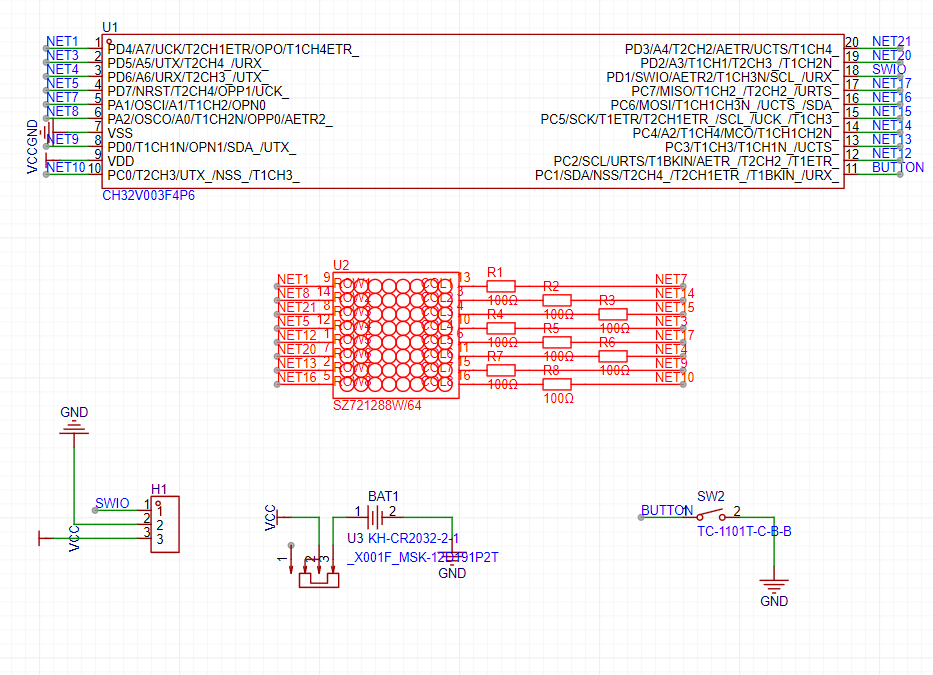933x675 pixels.
Task: Select resistor R7 symbol
Action: pyautogui.click(x=501, y=370)
